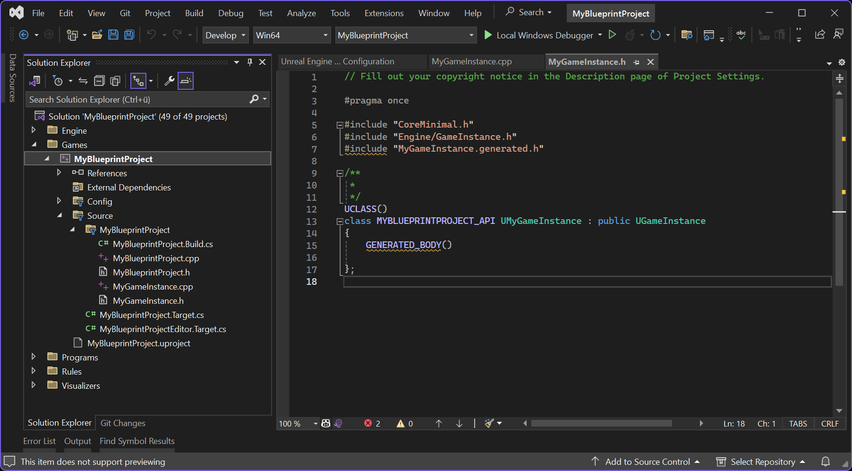The height and width of the screenshot is (471, 852).
Task: Click the Open File folder icon
Action: (97, 35)
